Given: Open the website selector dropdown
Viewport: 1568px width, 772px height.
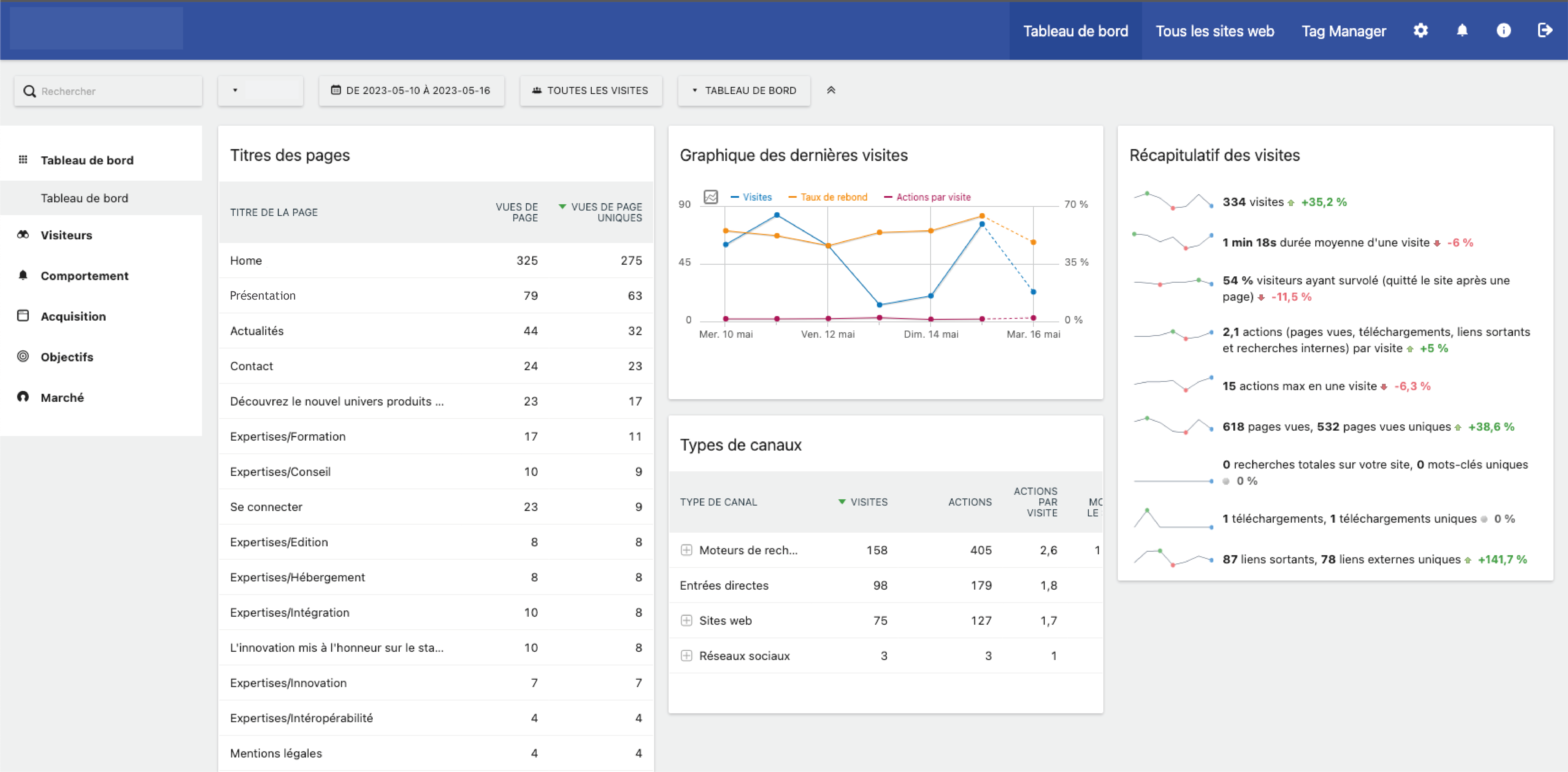Looking at the screenshot, I should coord(260,91).
